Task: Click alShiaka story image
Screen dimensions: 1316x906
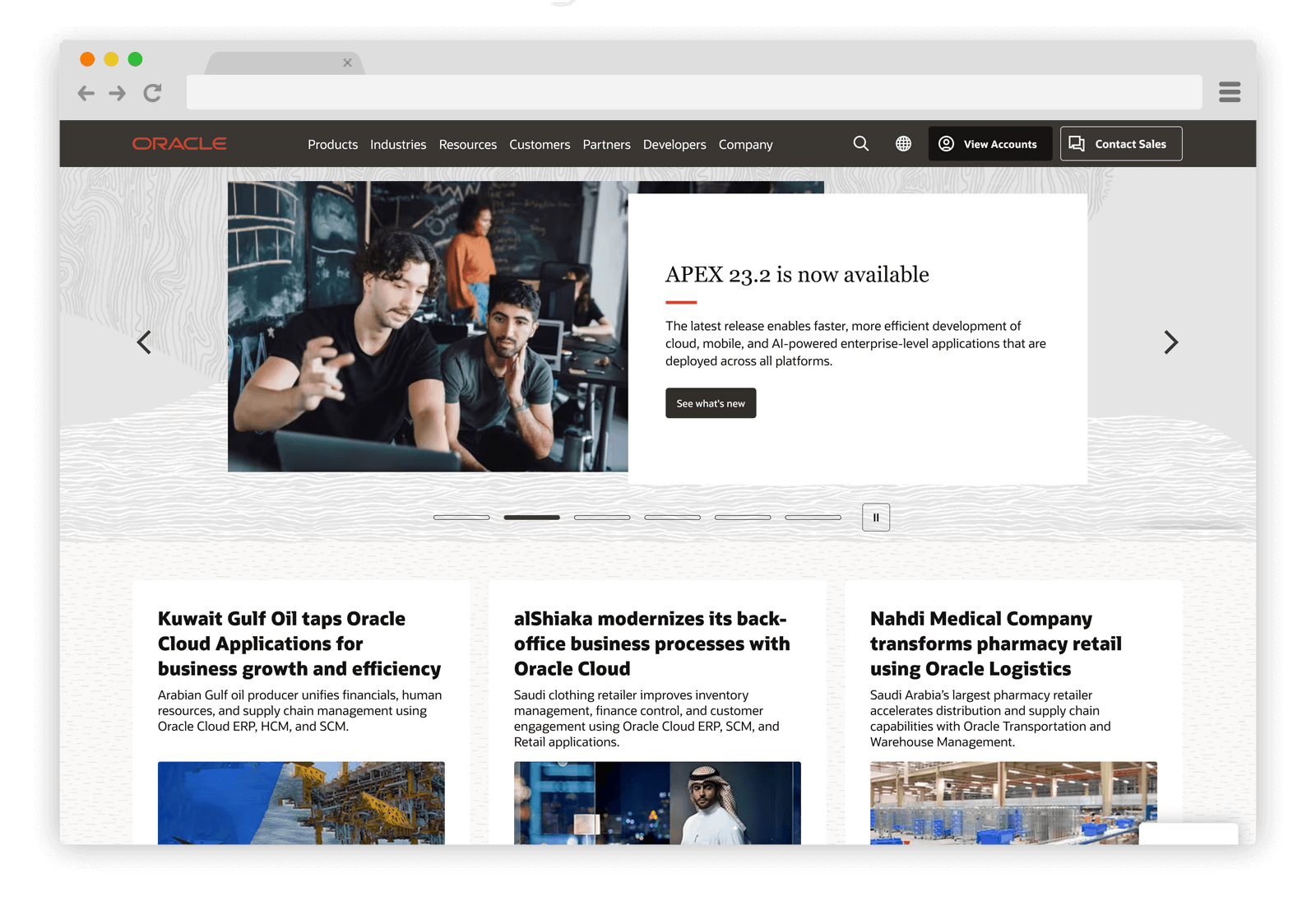Action: point(657,802)
